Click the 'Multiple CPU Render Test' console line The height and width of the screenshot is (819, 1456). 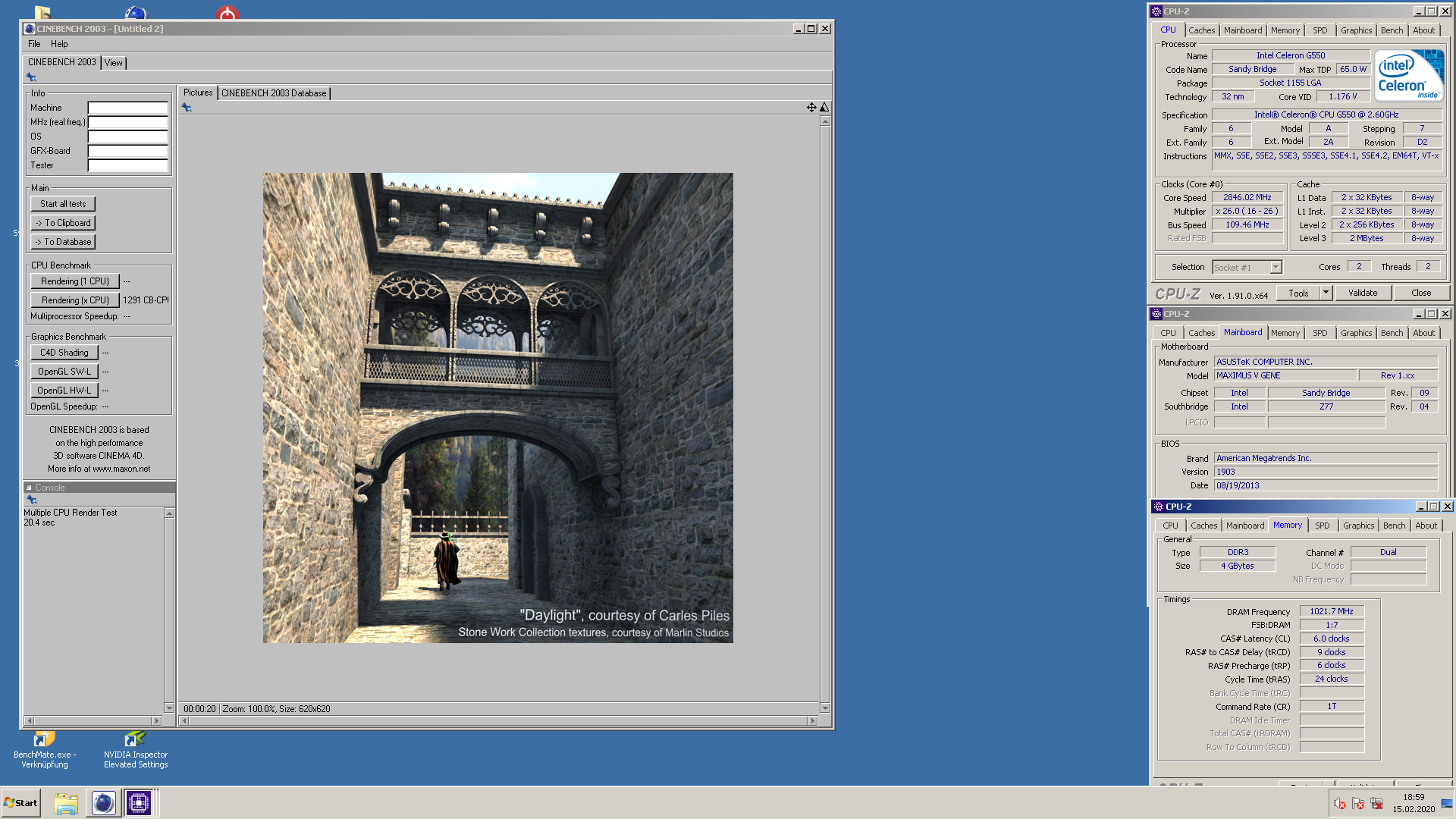pyautogui.click(x=71, y=513)
